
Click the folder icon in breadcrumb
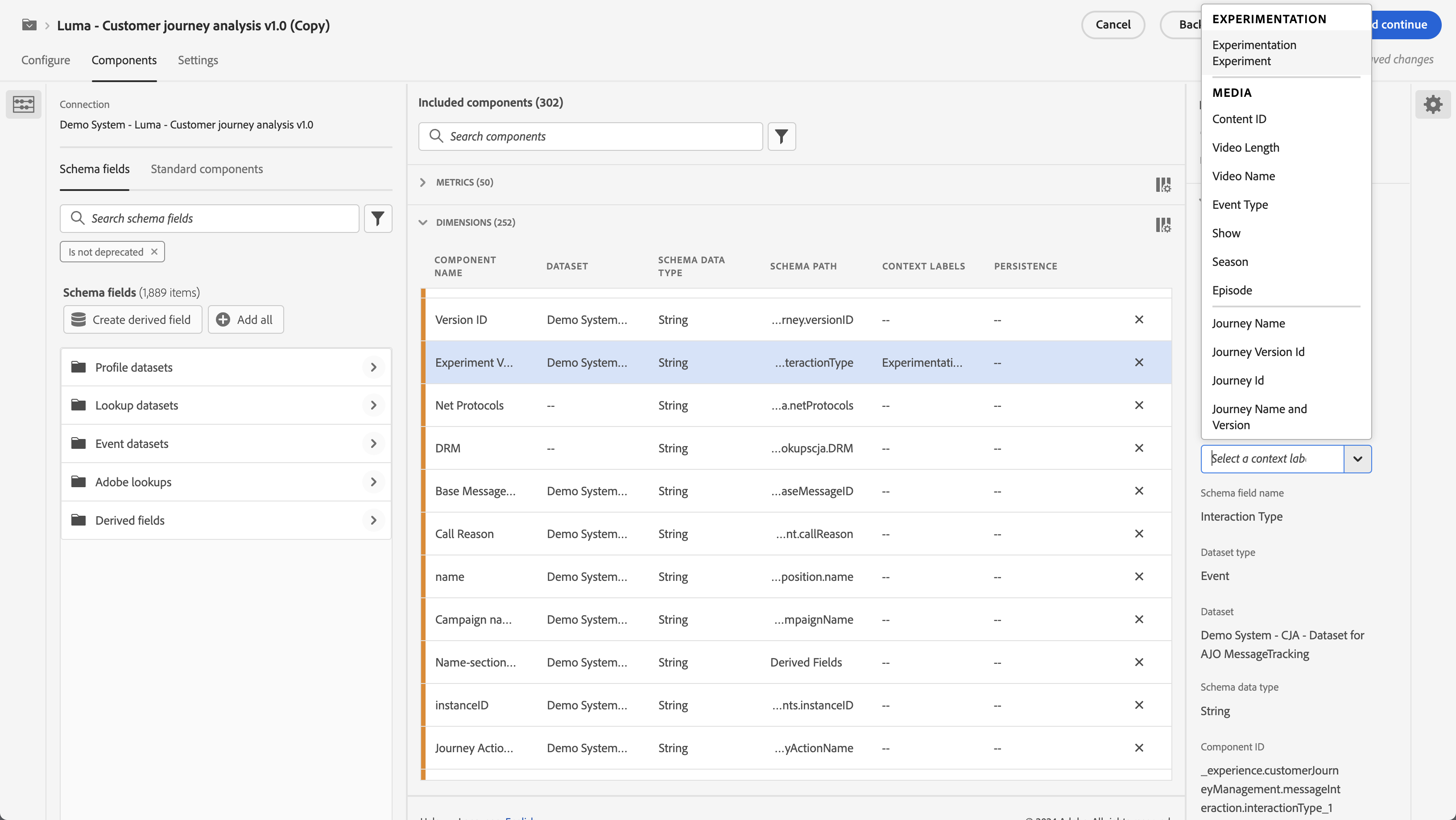pyautogui.click(x=29, y=25)
